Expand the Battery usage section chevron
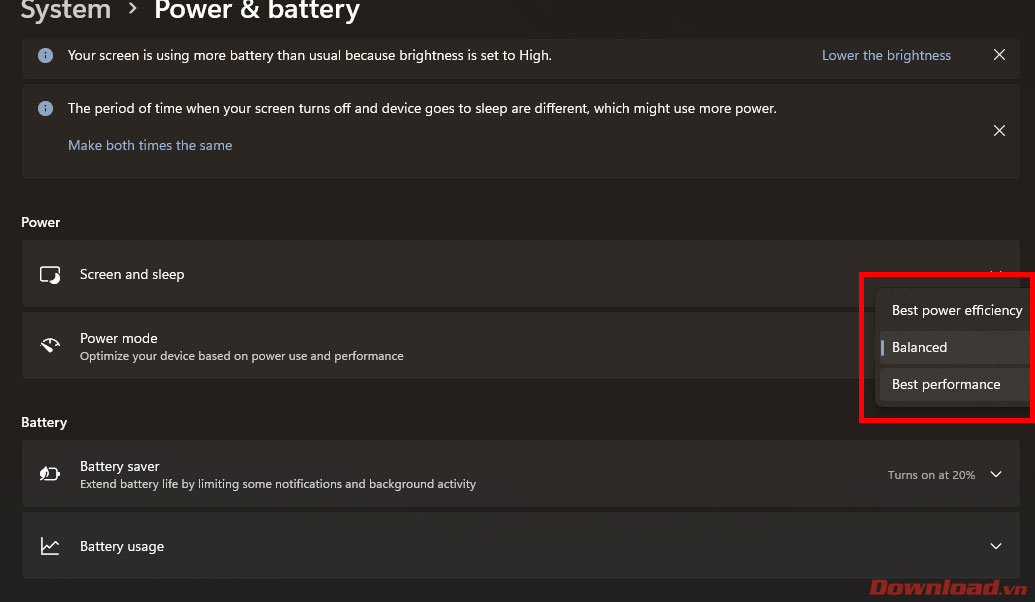Image resolution: width=1035 pixels, height=602 pixels. click(996, 546)
